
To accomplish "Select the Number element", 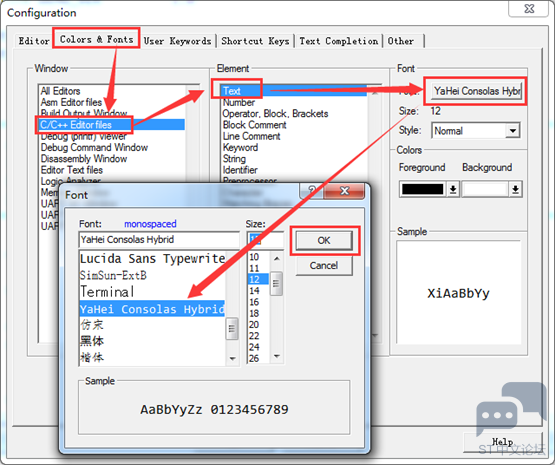I will pyautogui.click(x=239, y=102).
